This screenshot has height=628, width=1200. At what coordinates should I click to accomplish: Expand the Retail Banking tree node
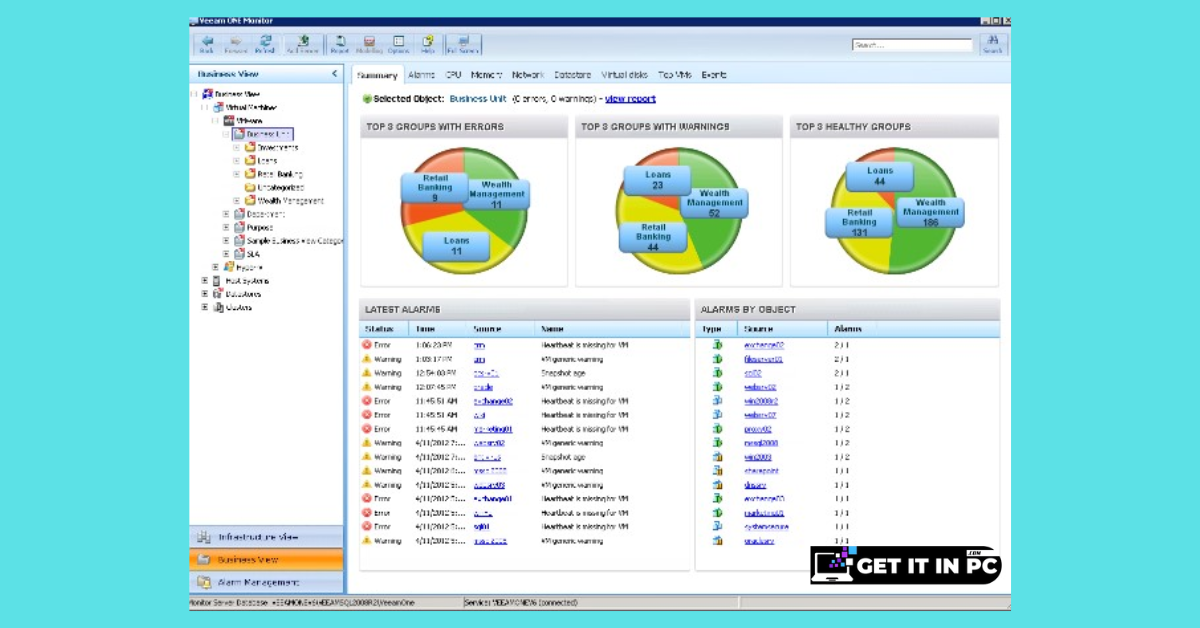click(x=237, y=174)
